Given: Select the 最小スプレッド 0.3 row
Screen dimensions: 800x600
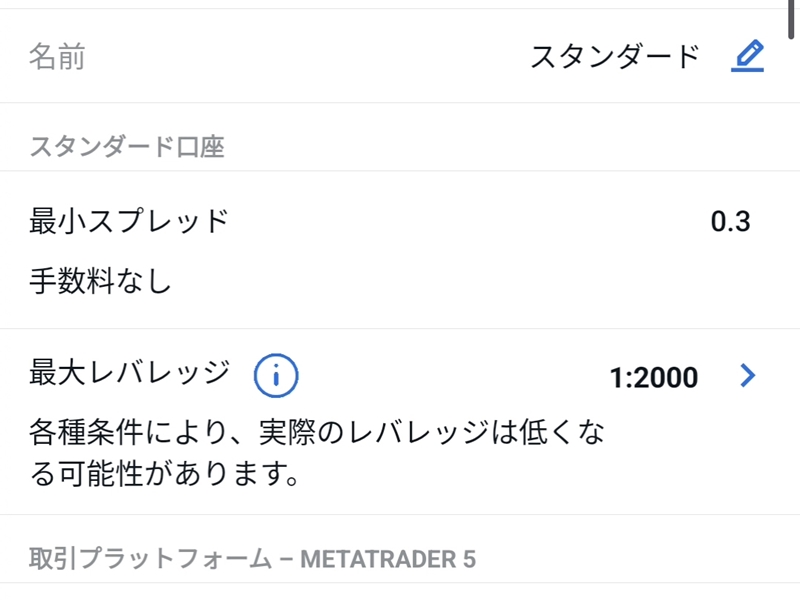Looking at the screenshot, I should coord(400,220).
